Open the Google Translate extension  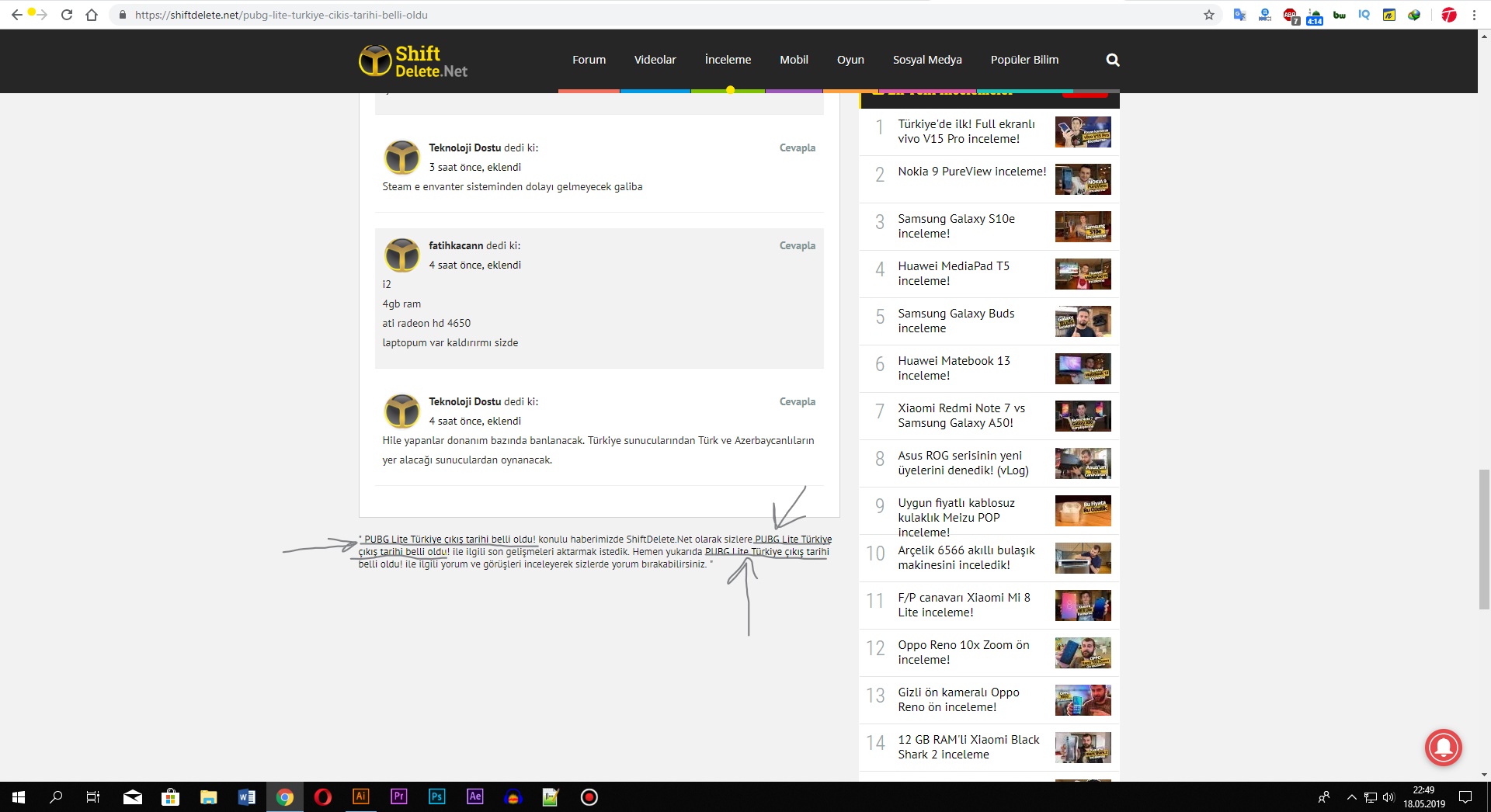tap(1240, 15)
